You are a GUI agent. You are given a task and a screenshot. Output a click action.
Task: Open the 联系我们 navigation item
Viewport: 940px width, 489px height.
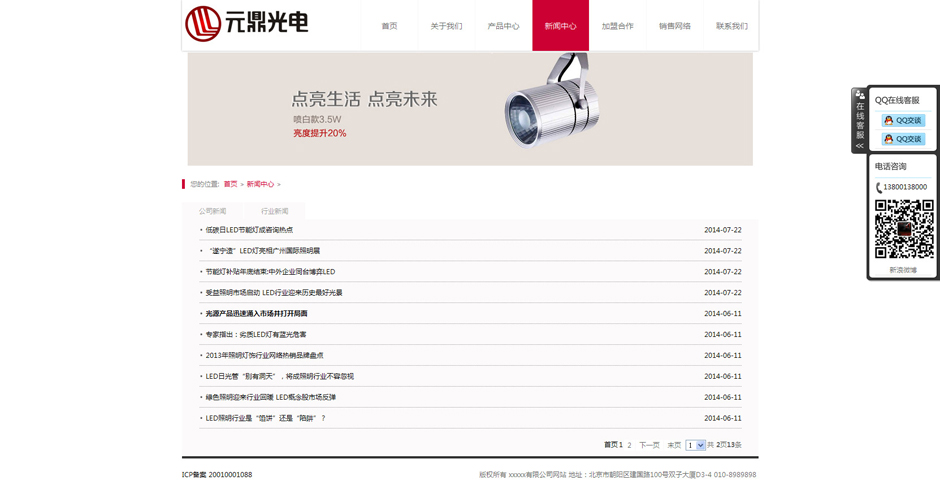click(731, 26)
